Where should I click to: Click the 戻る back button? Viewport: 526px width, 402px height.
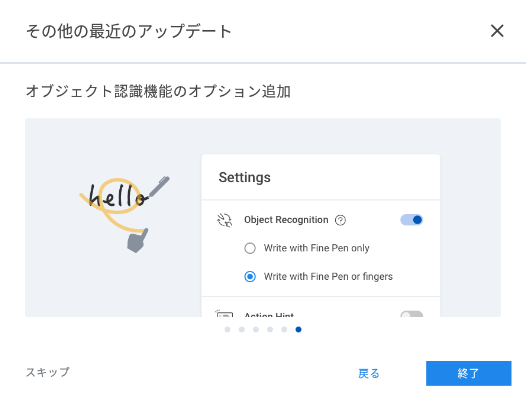click(369, 373)
